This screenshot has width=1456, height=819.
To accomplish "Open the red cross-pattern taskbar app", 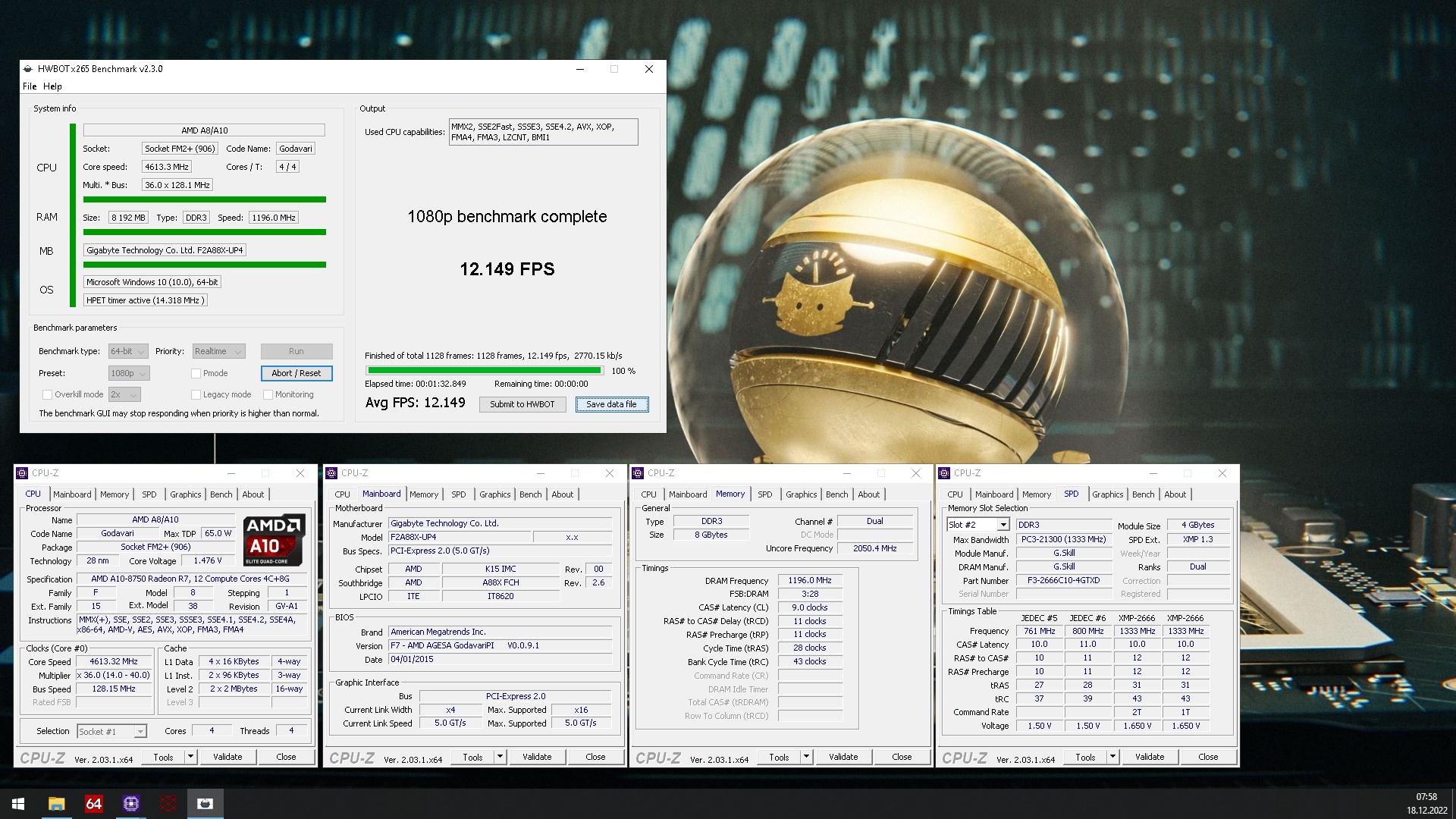I will [168, 803].
